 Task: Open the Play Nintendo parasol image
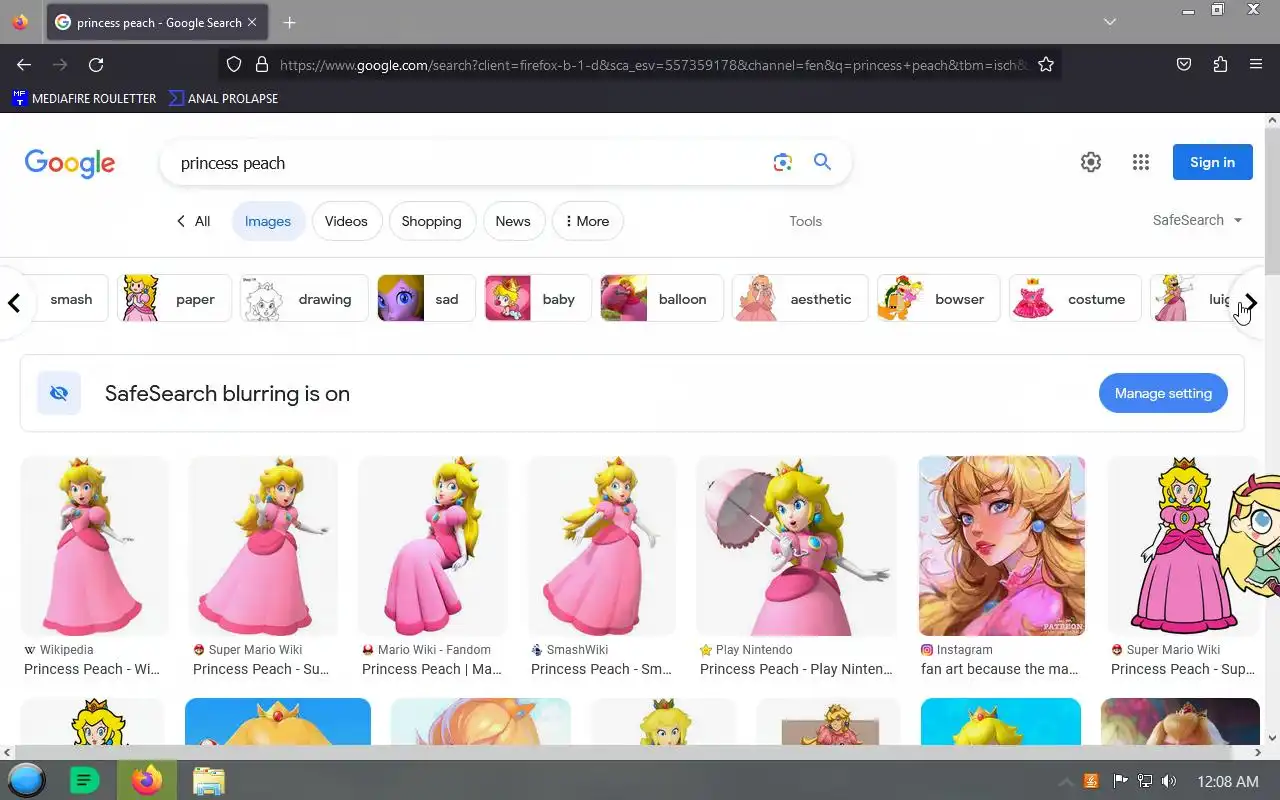click(796, 546)
